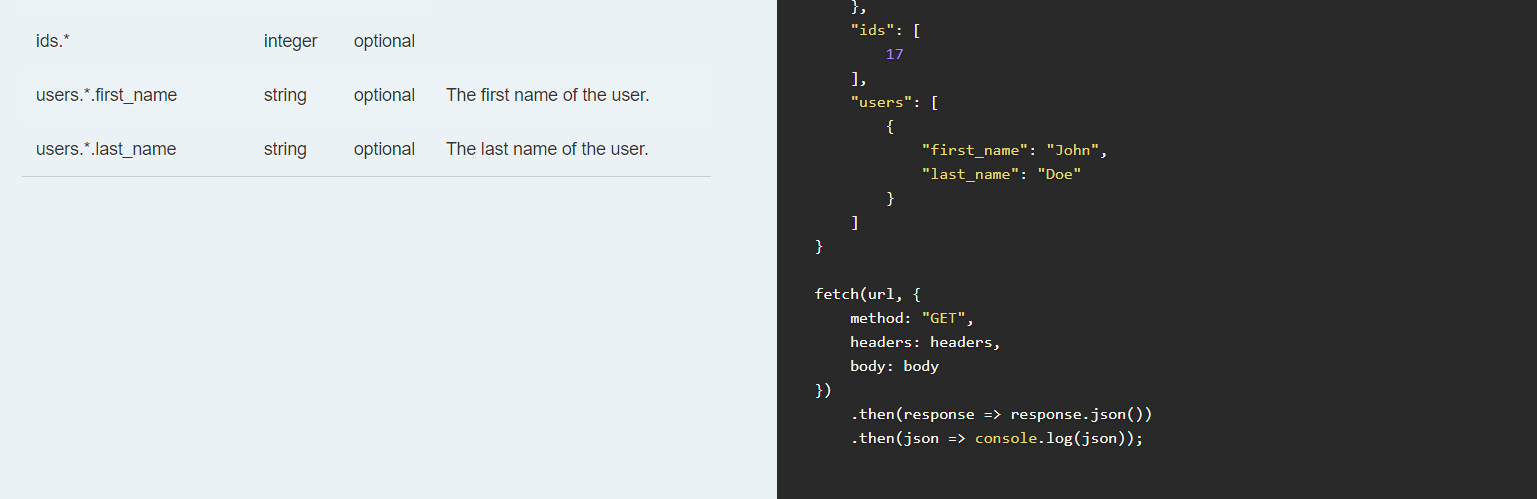
Task: Click optional label in the ids.* row
Action: (x=384, y=41)
